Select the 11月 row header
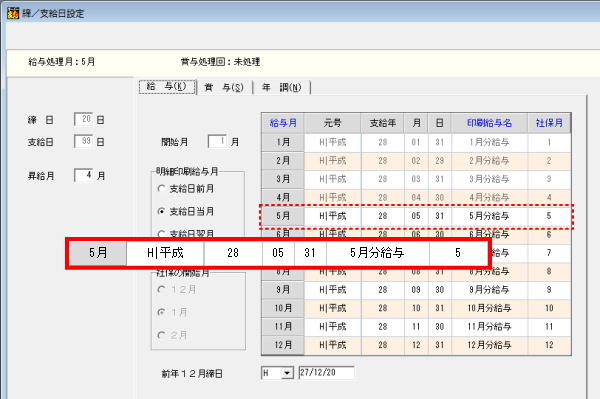600x399 pixels. pos(283,326)
